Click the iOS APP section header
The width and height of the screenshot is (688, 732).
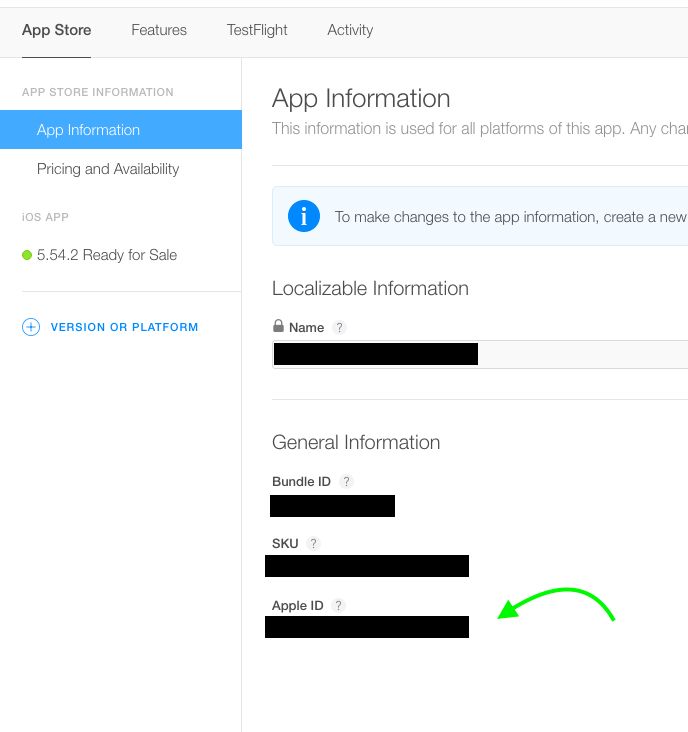(45, 217)
